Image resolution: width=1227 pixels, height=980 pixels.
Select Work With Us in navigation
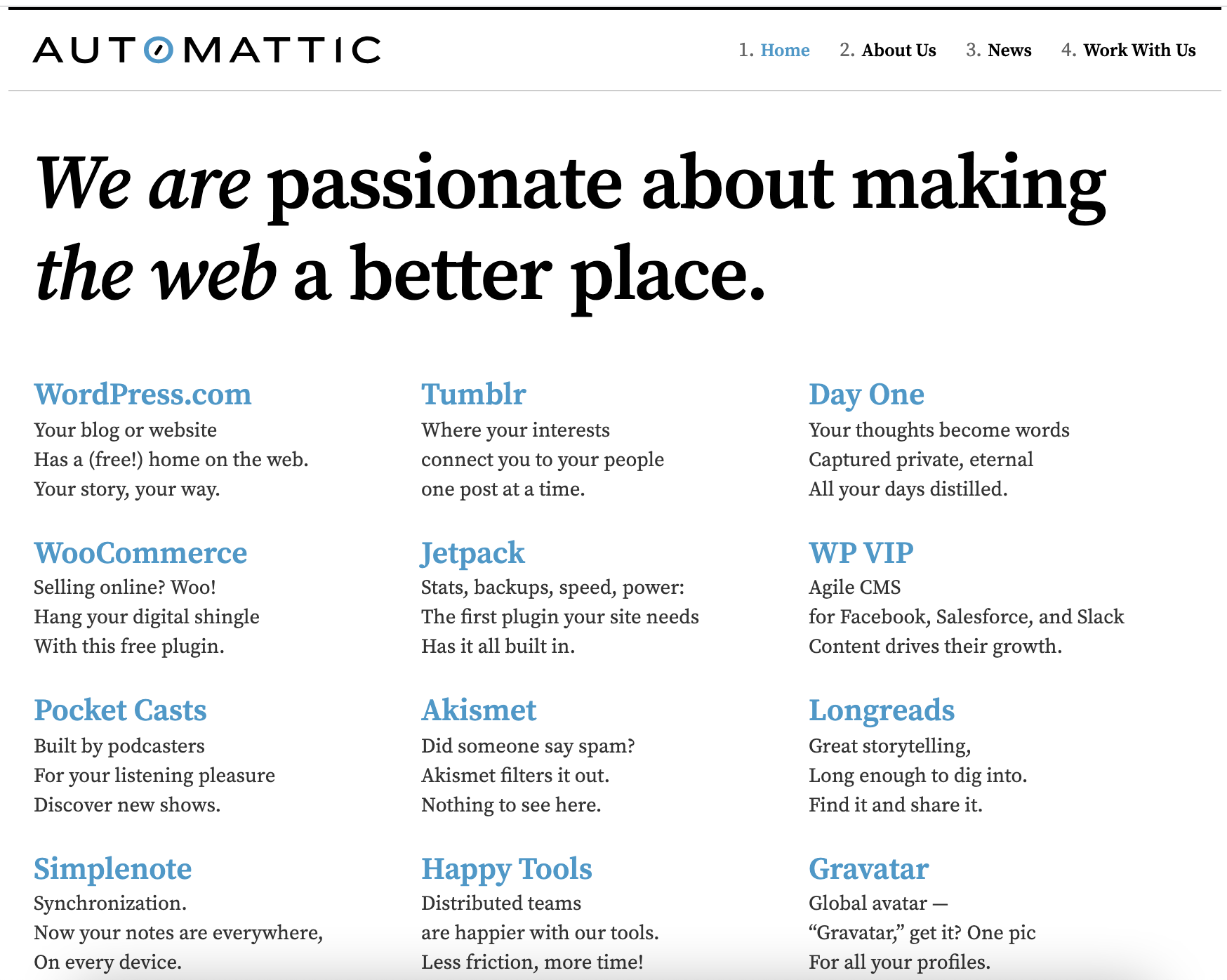1139,51
